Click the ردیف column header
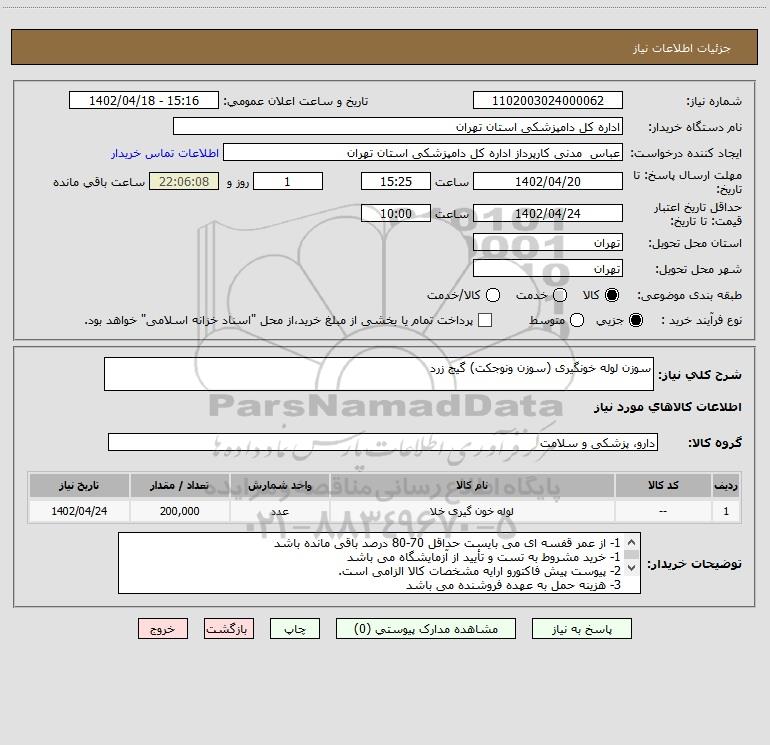770x745 pixels. [x=726, y=485]
